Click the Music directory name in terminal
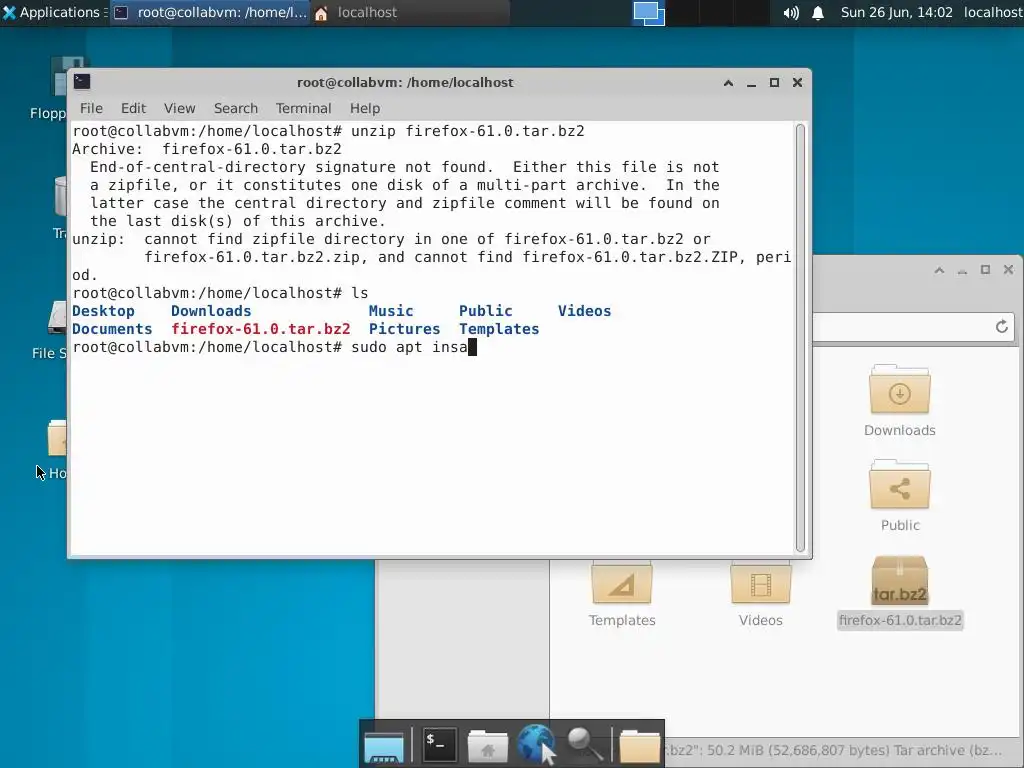The width and height of the screenshot is (1024, 768). 391,311
